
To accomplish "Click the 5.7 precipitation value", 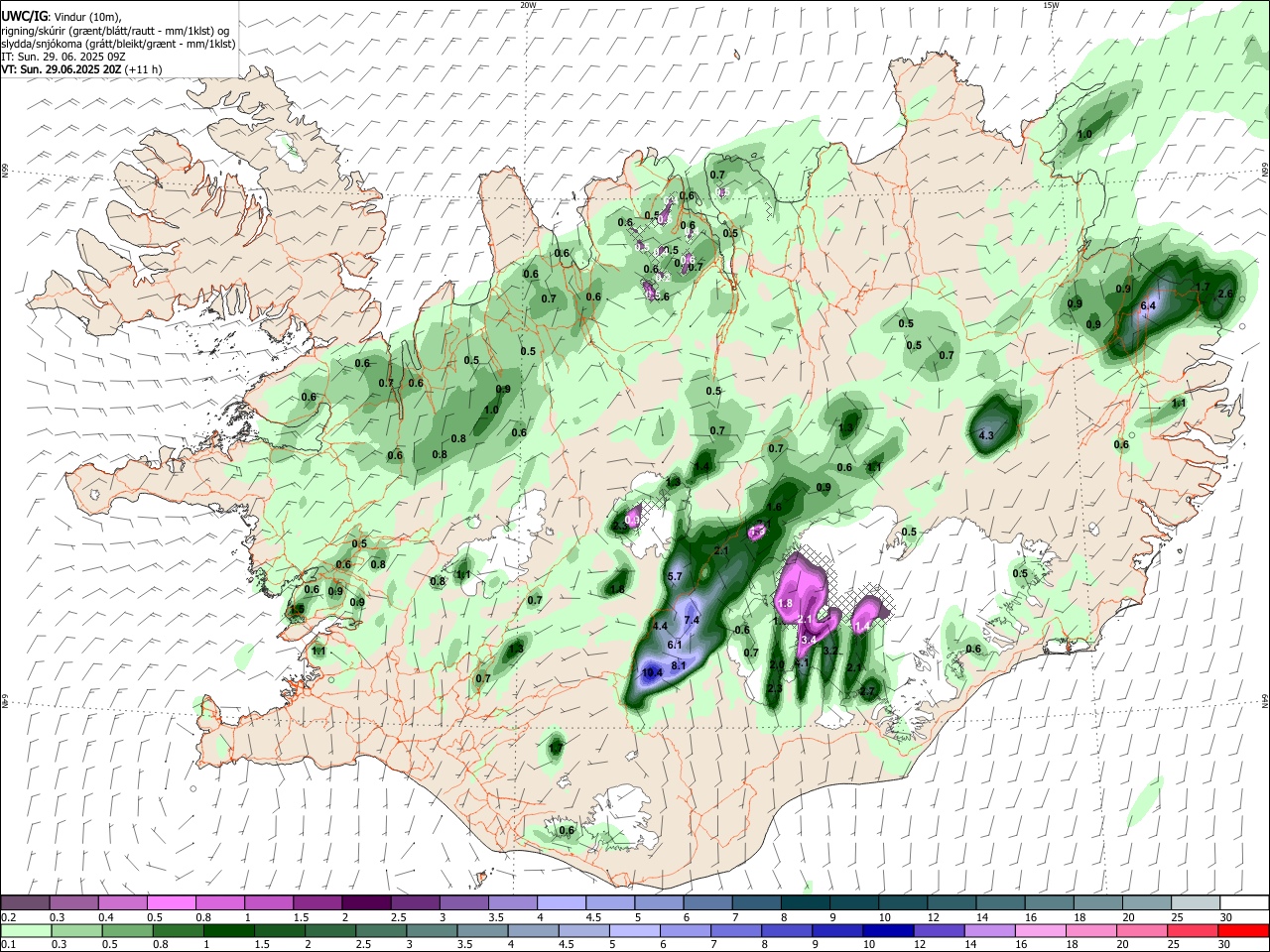I will (x=676, y=577).
